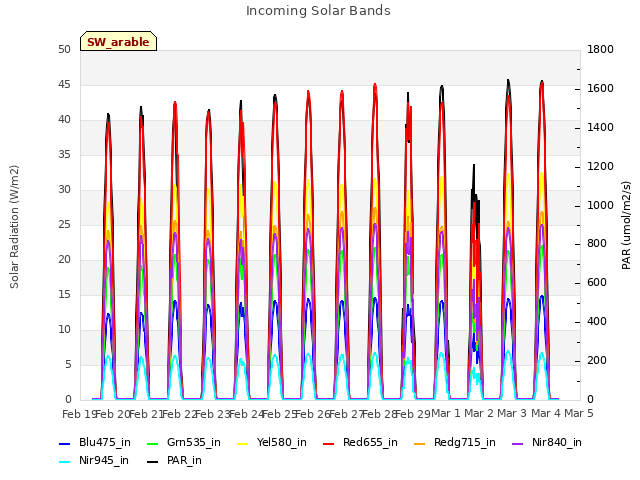This screenshot has width=640, height=480.
Task: Click the Mar 2 date tick label
Action: [x=479, y=413]
